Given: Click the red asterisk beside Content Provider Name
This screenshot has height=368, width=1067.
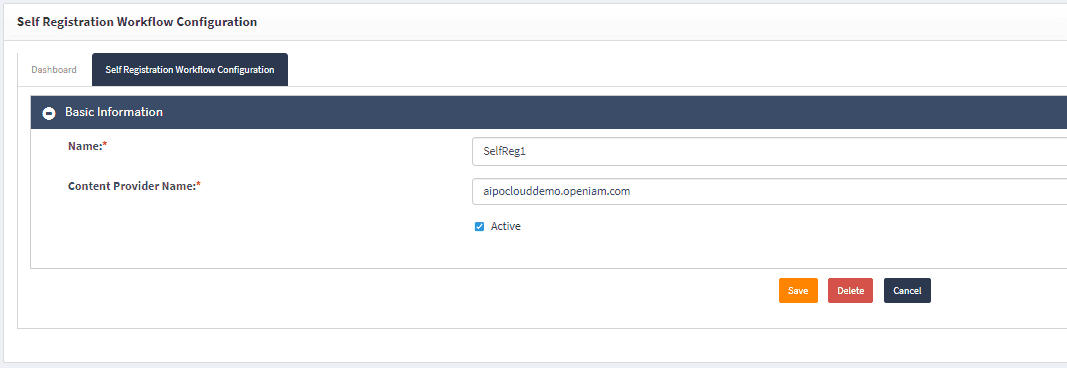Looking at the screenshot, I should tap(198, 184).
